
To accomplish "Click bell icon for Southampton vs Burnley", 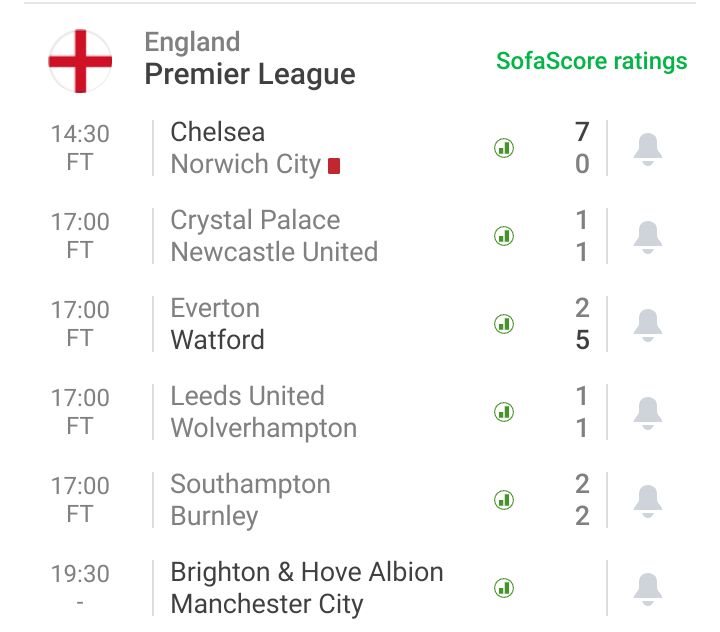I will [647, 501].
